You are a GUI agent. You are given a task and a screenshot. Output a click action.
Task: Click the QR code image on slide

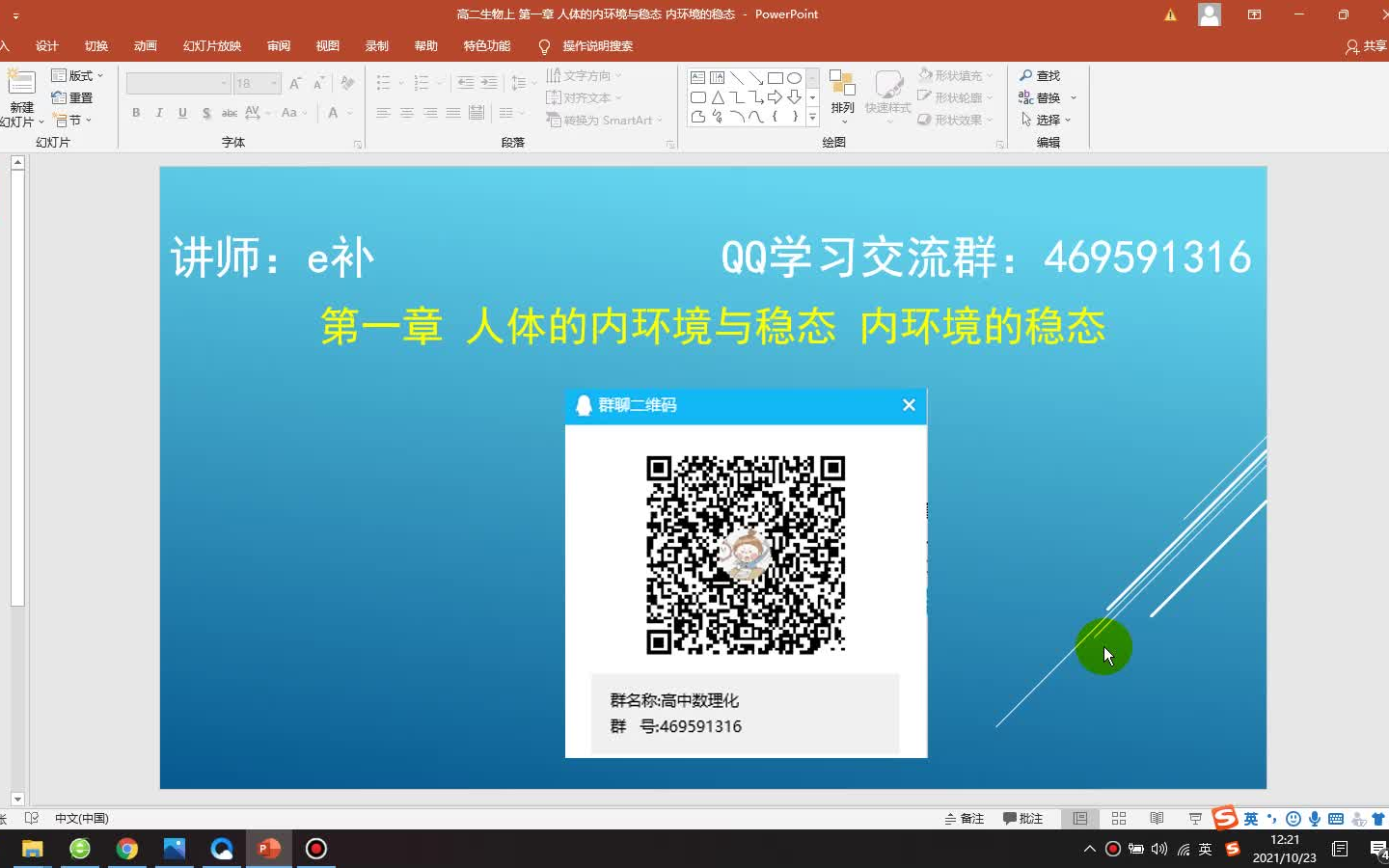(746, 555)
